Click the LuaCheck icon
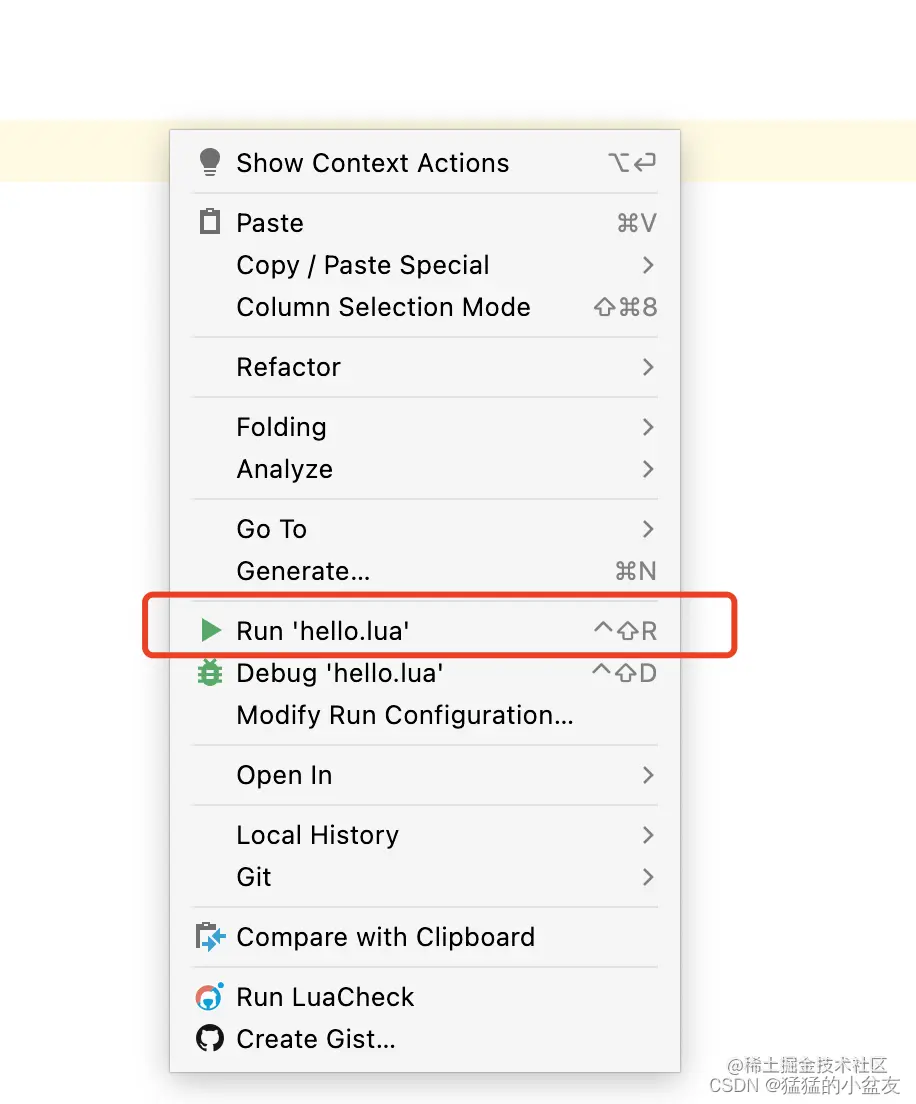The height and width of the screenshot is (1104, 916). tap(209, 997)
